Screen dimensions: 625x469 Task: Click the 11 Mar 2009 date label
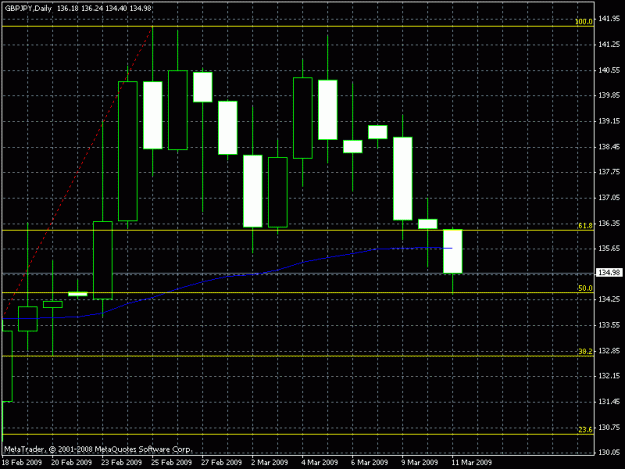472,463
